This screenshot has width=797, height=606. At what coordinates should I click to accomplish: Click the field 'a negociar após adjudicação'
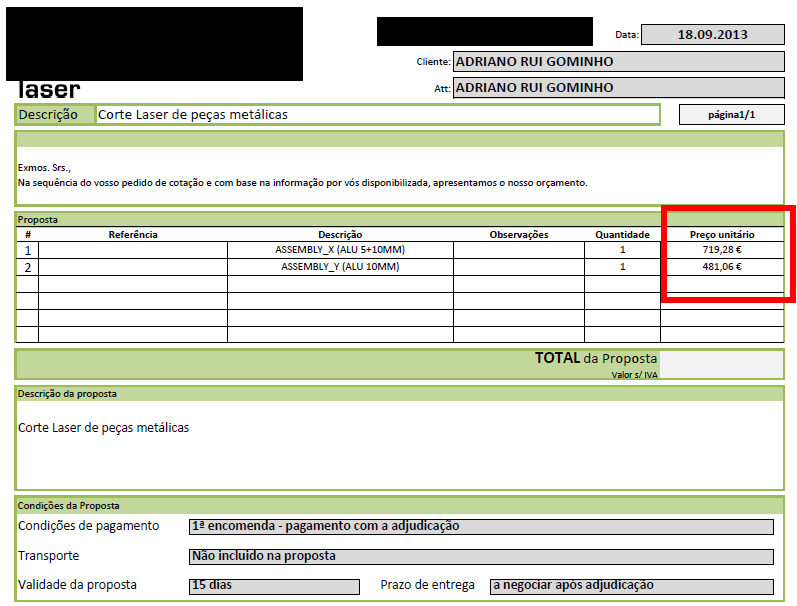632,586
